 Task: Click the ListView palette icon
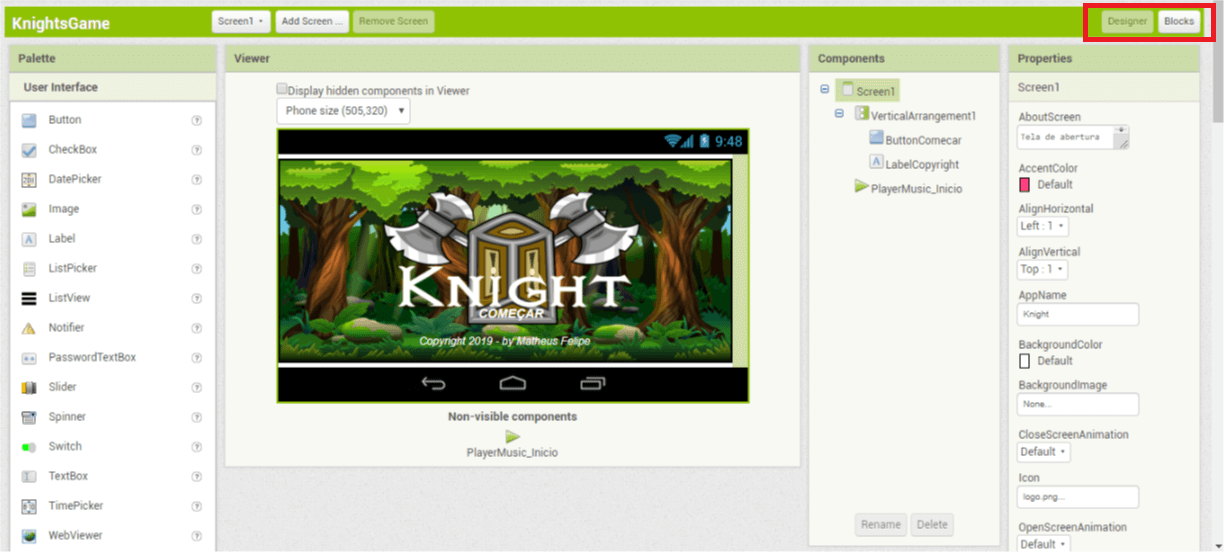pyautogui.click(x=29, y=298)
